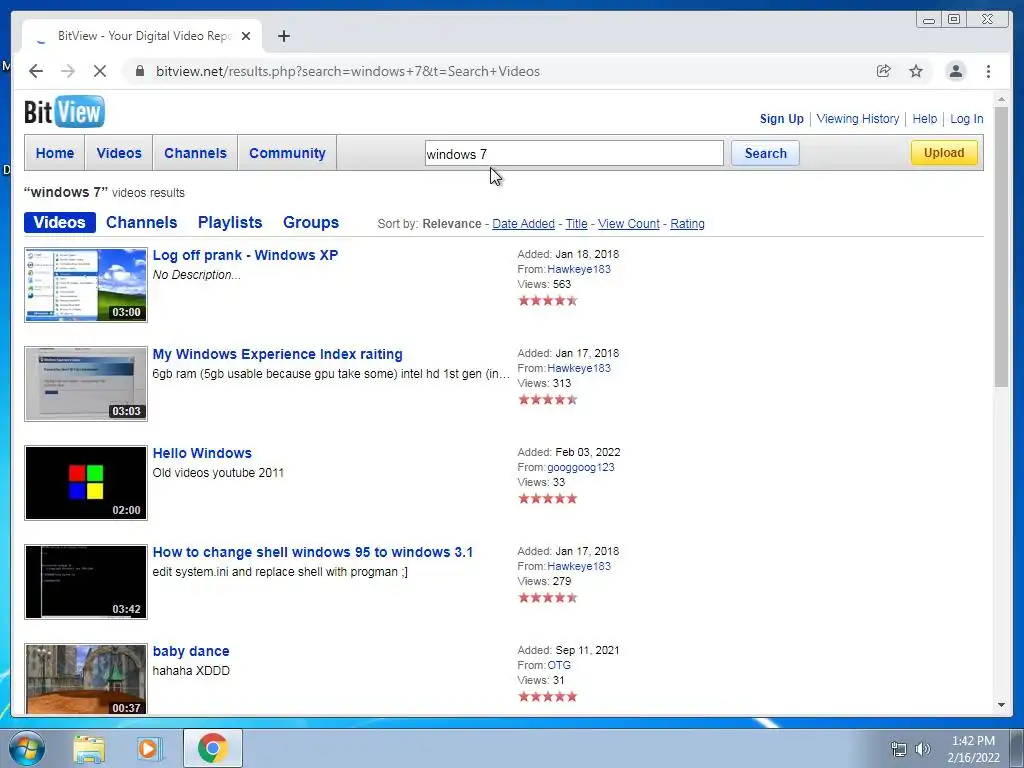Click star rating on Hello Windows row
This screenshot has height=768, width=1024.
pos(548,499)
